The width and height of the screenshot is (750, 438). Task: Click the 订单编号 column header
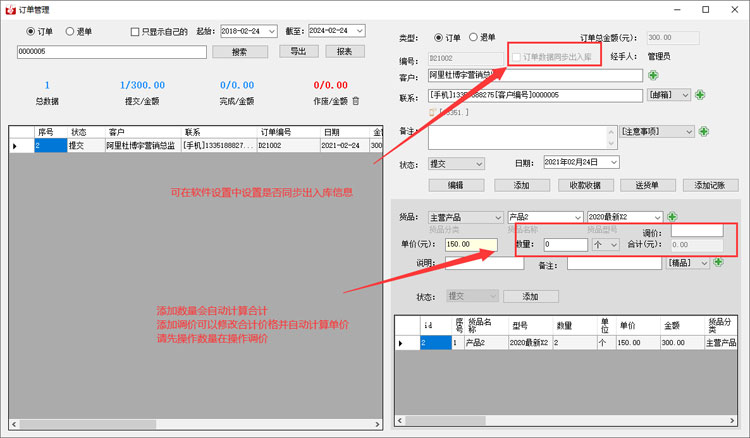(288, 132)
